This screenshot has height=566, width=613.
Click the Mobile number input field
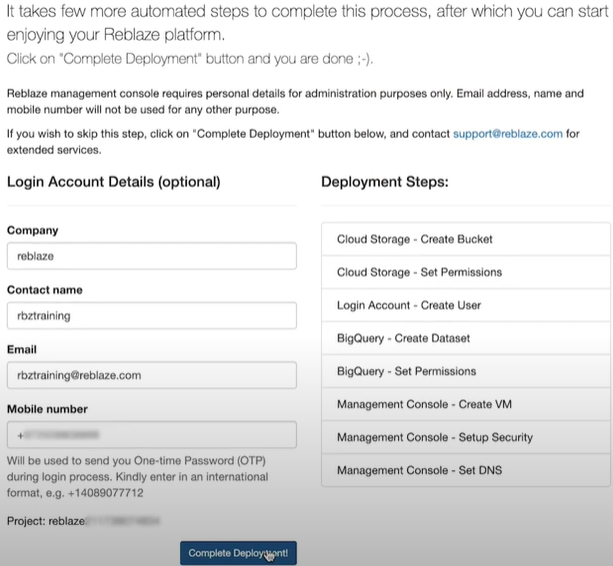point(151,435)
